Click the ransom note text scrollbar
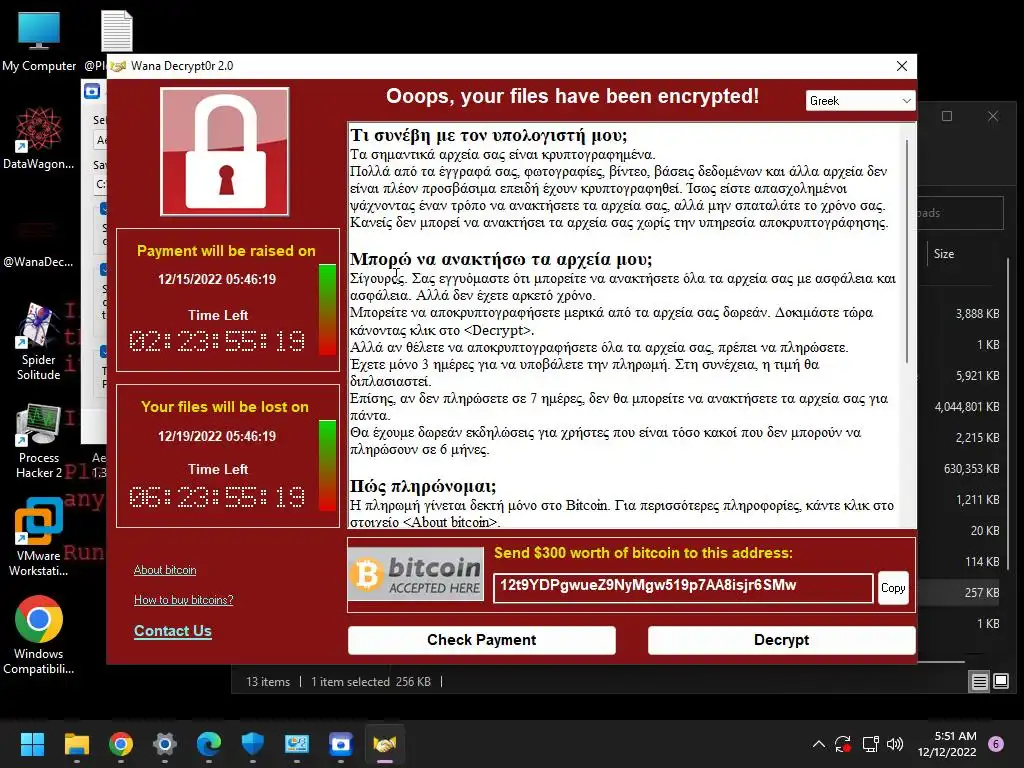The width and height of the screenshot is (1024, 768). [907, 251]
